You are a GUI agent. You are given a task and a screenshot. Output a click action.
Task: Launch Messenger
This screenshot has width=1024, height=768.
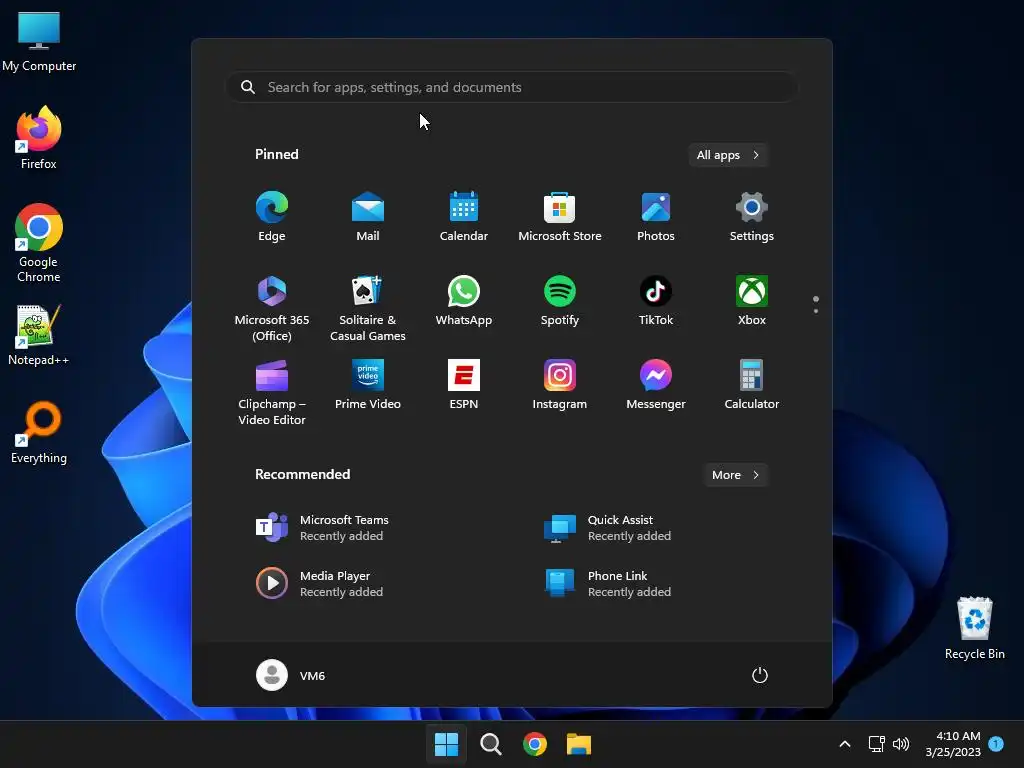pyautogui.click(x=656, y=385)
